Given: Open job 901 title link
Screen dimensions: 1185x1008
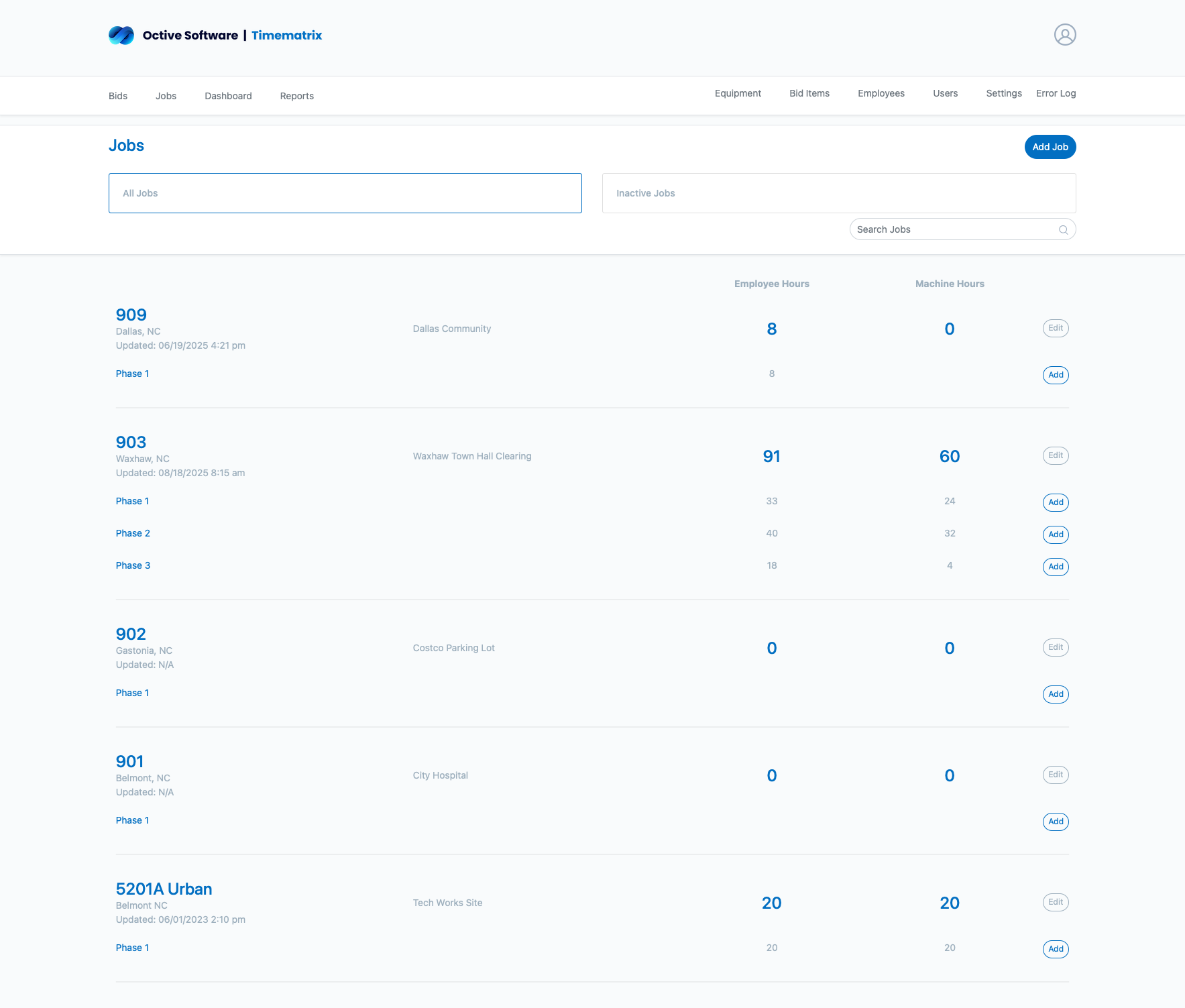Looking at the screenshot, I should click(129, 761).
